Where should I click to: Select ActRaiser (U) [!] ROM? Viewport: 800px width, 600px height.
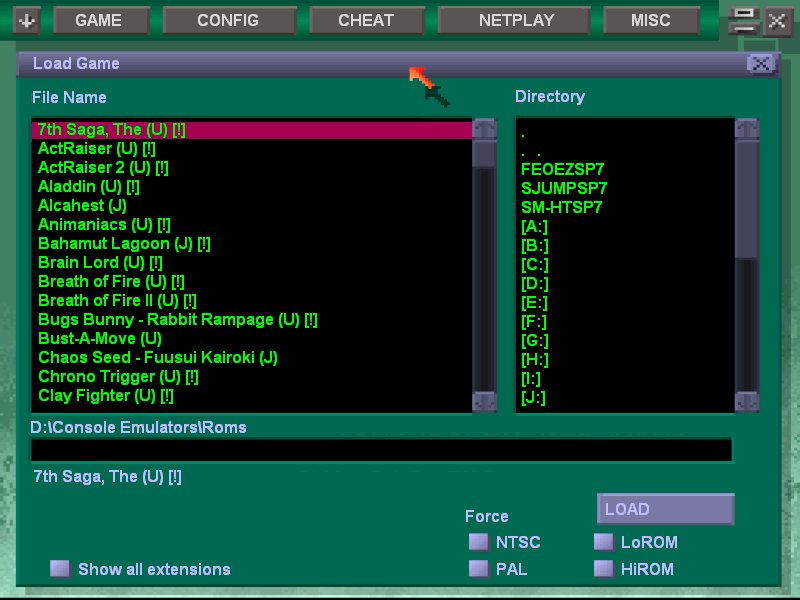coord(252,148)
